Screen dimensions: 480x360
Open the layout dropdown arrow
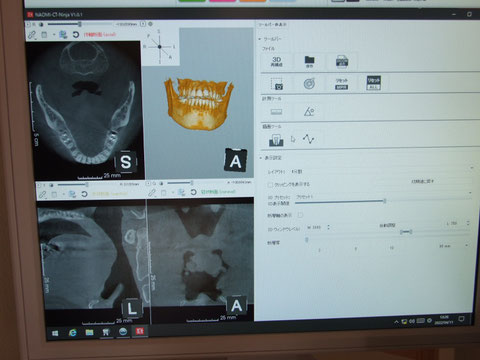[x=471, y=168]
